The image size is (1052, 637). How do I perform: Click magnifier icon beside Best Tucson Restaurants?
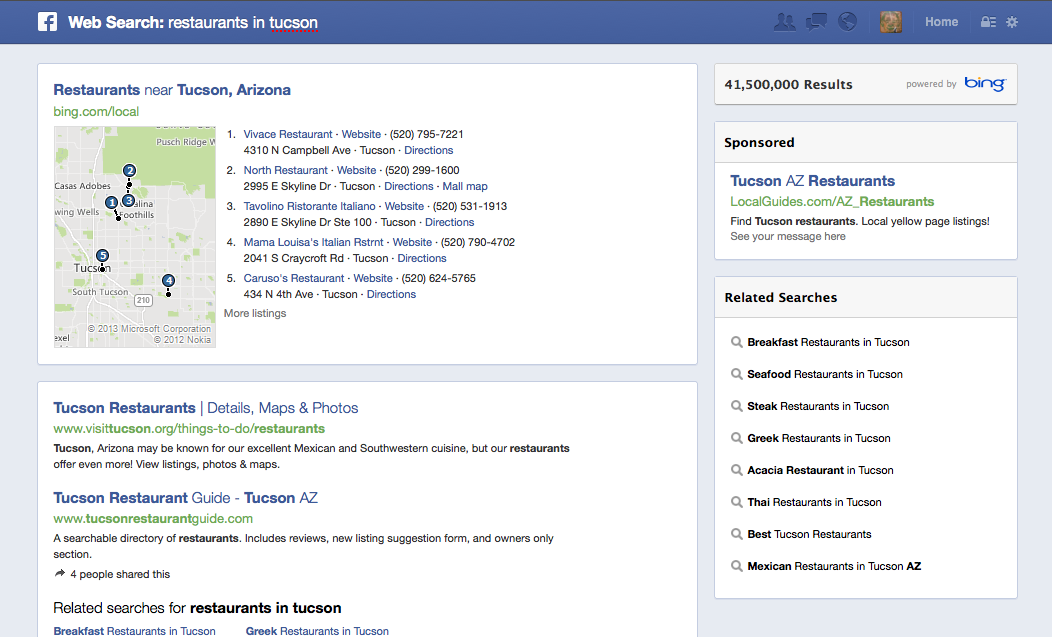pyautogui.click(x=737, y=534)
